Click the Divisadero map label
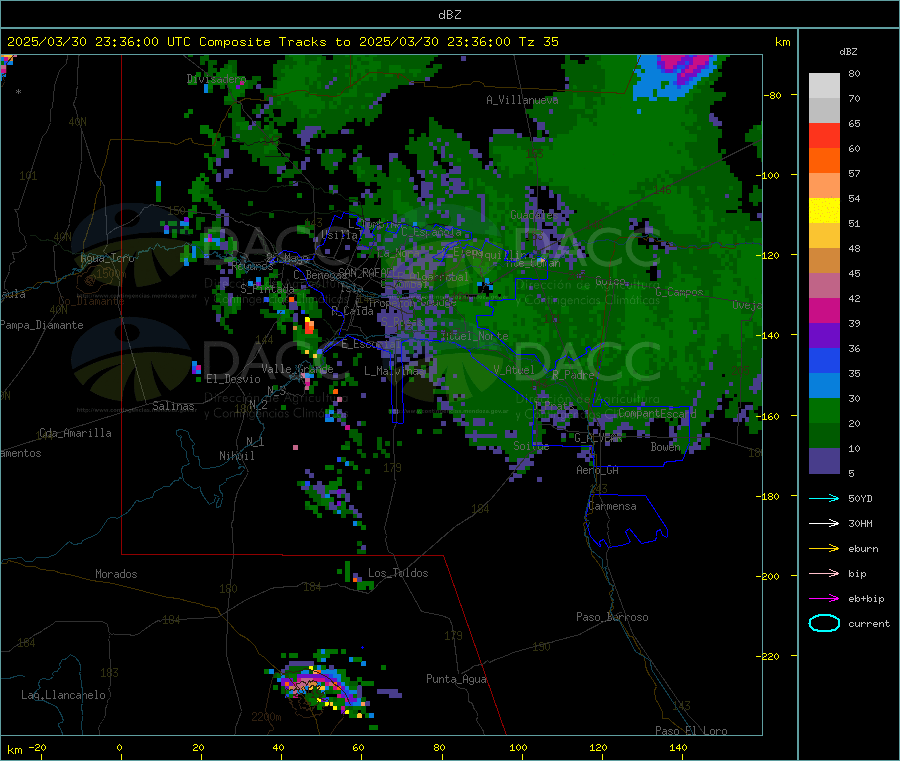 tap(216, 79)
